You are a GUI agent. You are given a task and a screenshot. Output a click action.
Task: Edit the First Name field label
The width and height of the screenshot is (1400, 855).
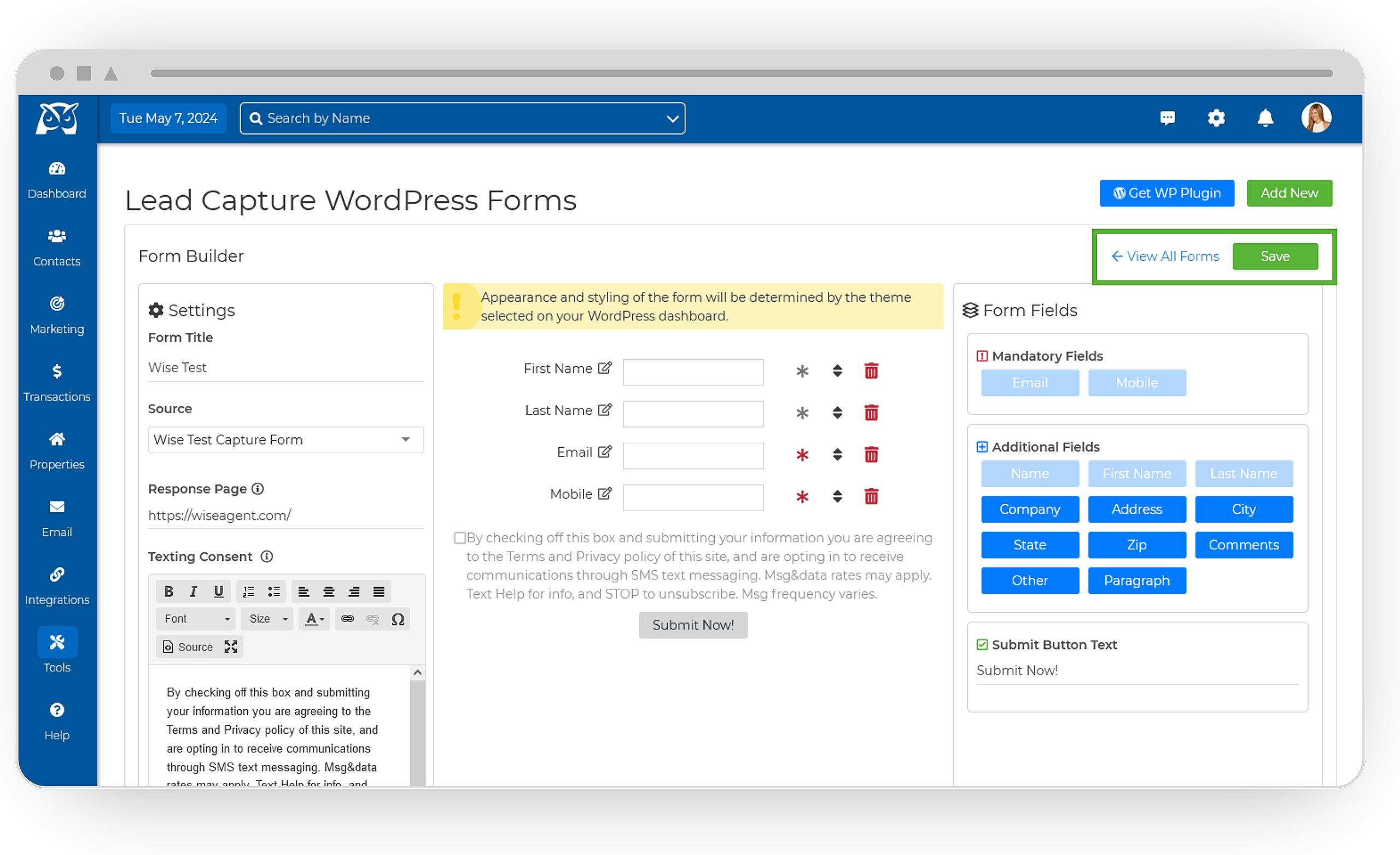click(x=605, y=368)
